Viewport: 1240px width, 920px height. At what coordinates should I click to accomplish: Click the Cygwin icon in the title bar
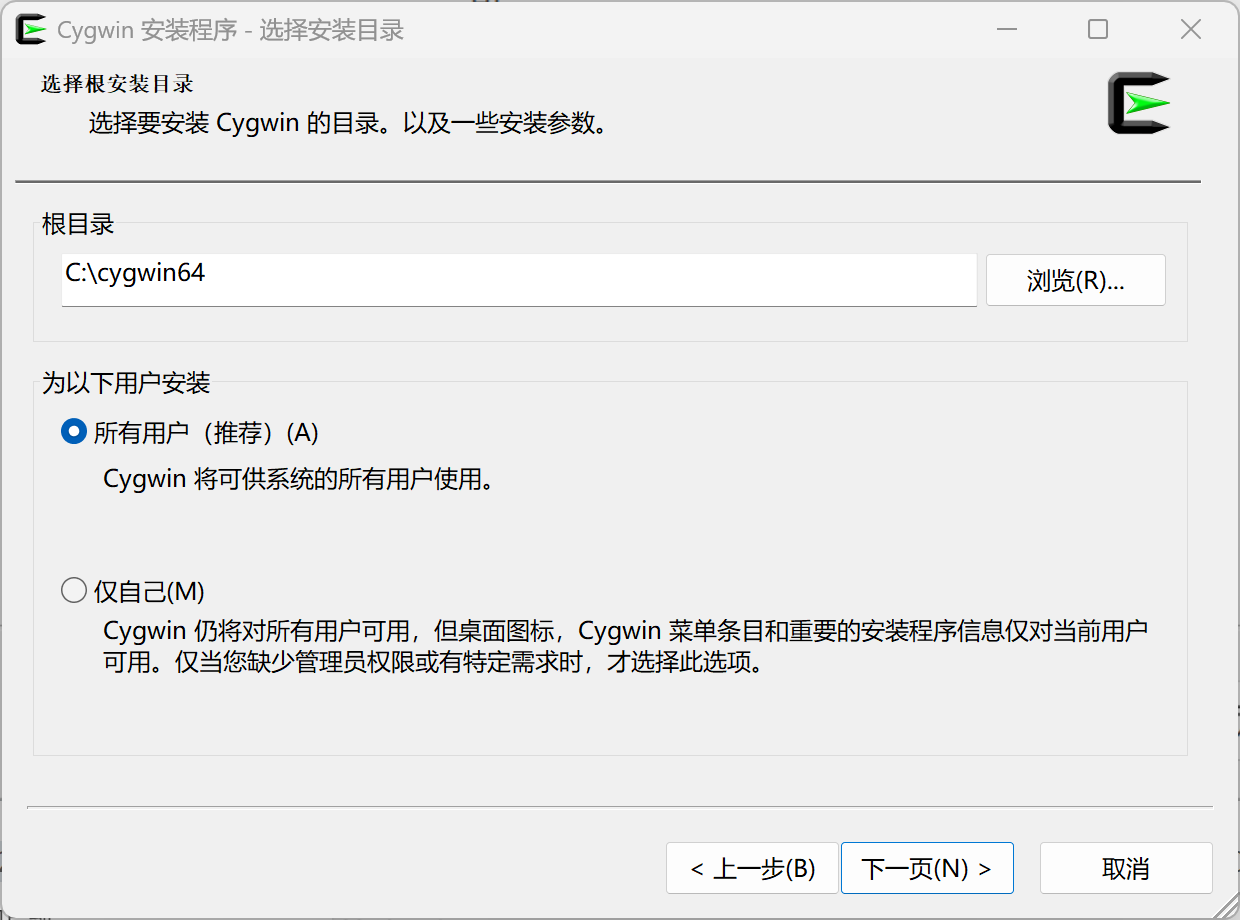pyautogui.click(x=32, y=30)
